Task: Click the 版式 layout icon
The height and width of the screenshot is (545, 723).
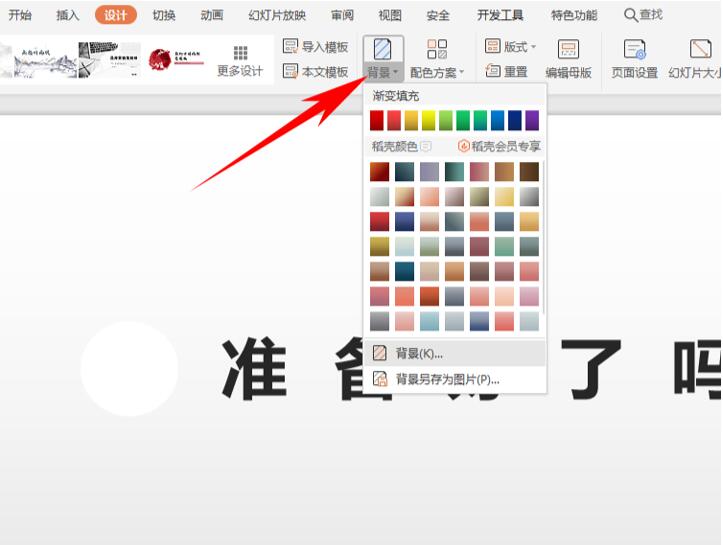Action: pos(492,46)
